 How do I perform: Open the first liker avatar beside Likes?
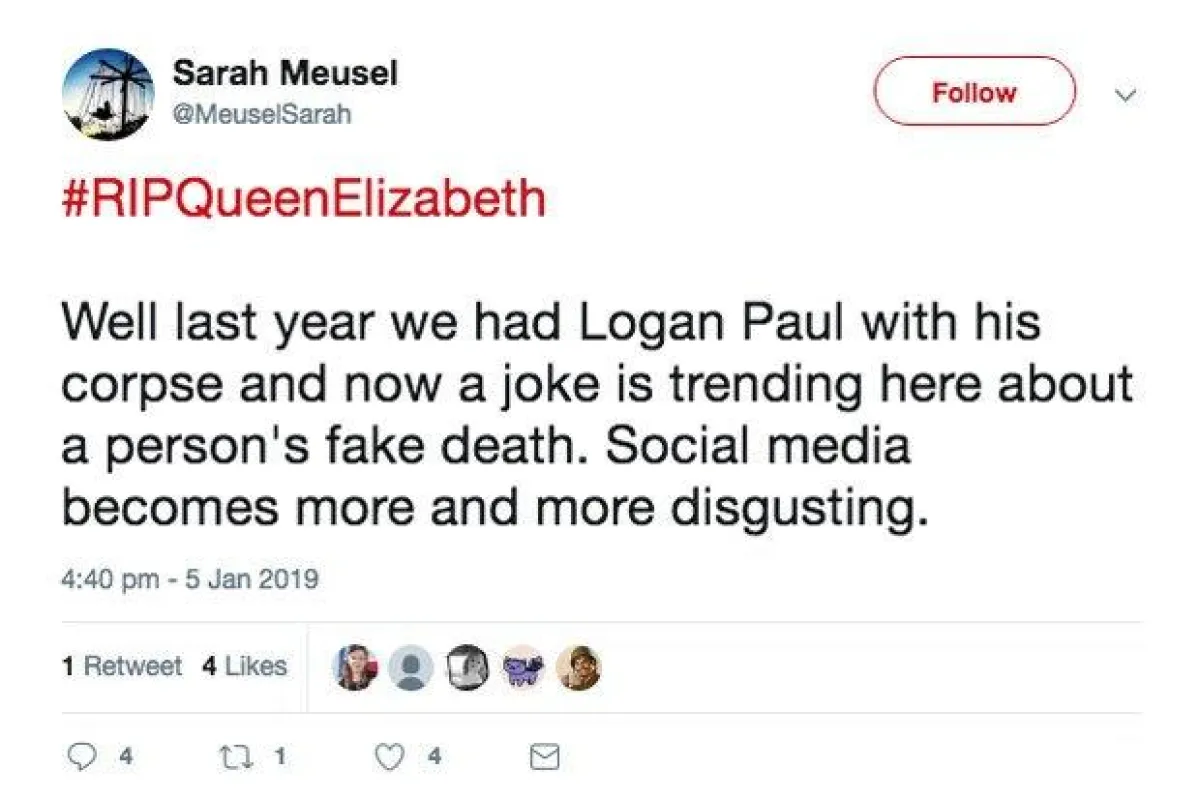click(x=356, y=667)
